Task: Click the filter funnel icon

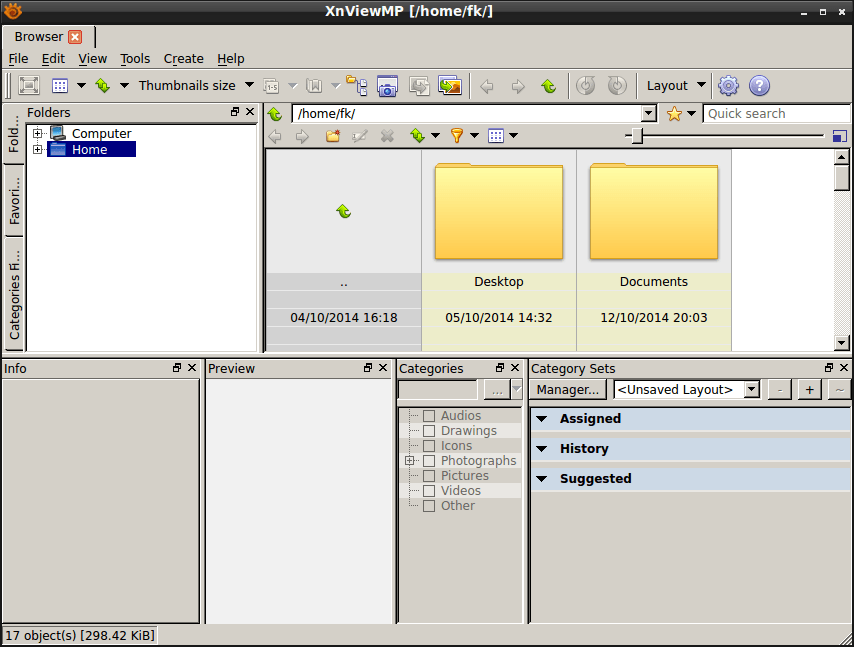Action: click(x=457, y=136)
